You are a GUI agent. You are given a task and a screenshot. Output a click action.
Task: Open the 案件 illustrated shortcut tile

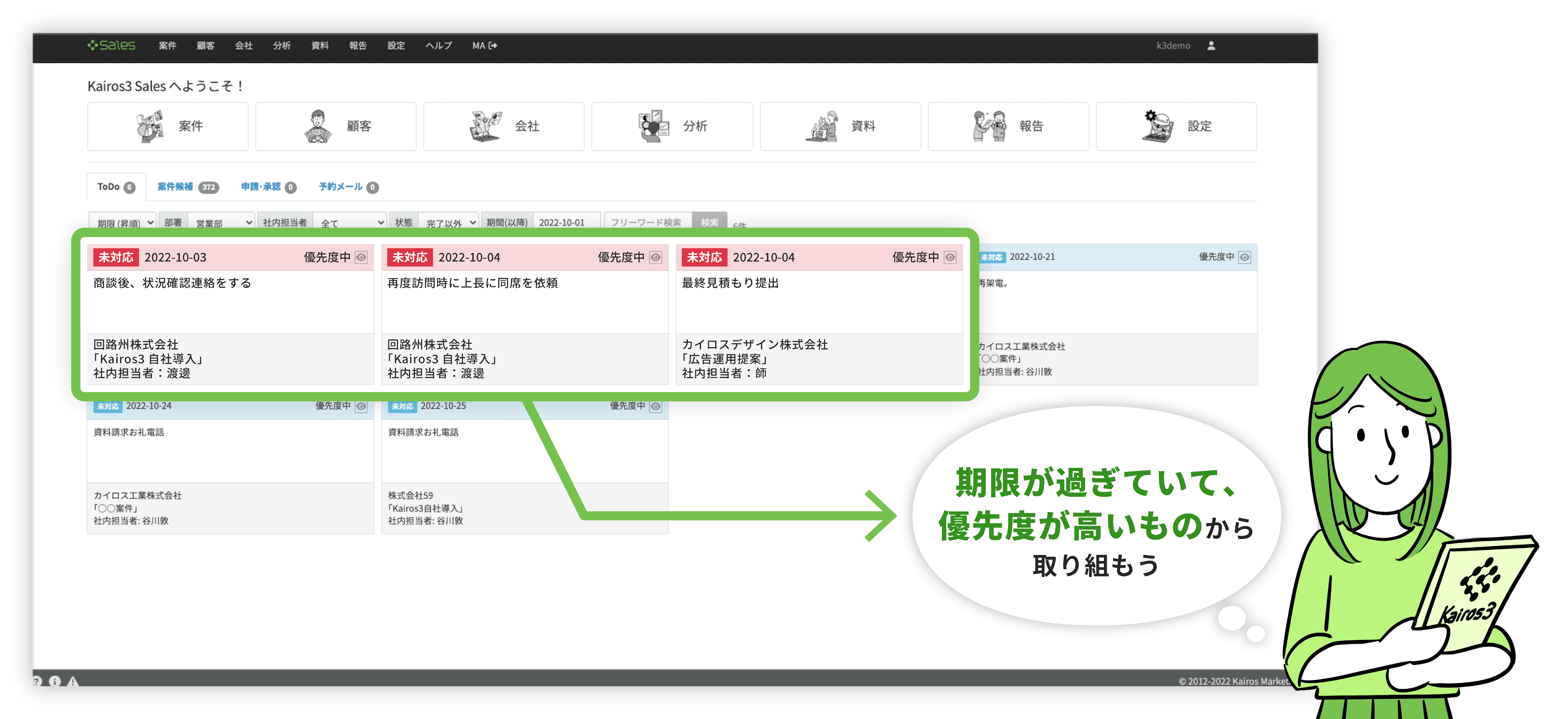tap(168, 126)
